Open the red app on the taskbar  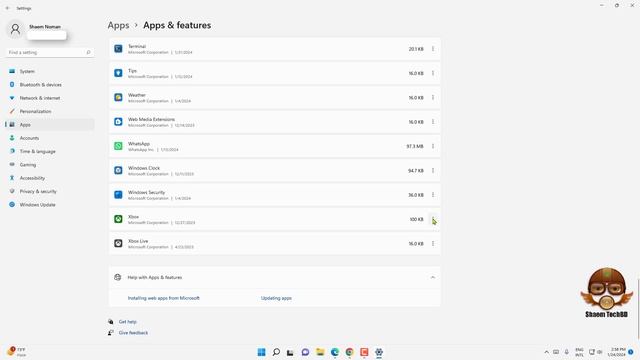pyautogui.click(x=364, y=352)
